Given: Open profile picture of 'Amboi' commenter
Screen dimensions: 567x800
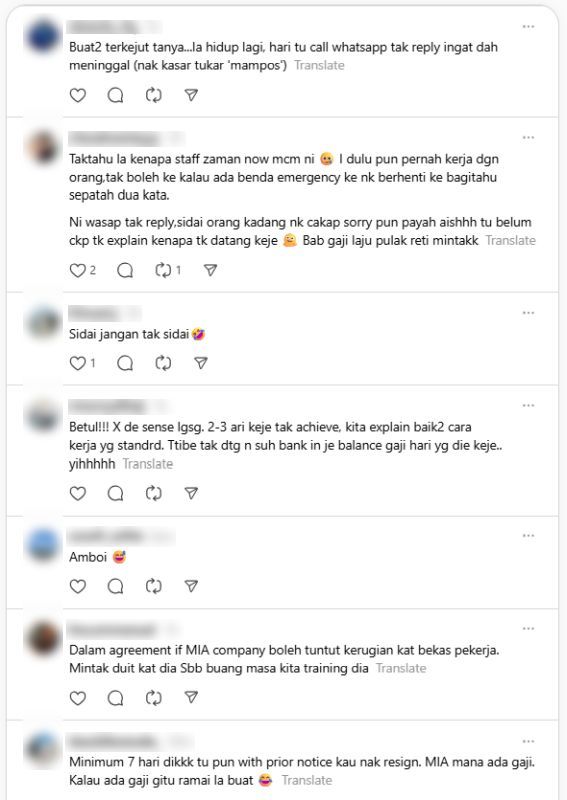Looking at the screenshot, I should point(43,545).
